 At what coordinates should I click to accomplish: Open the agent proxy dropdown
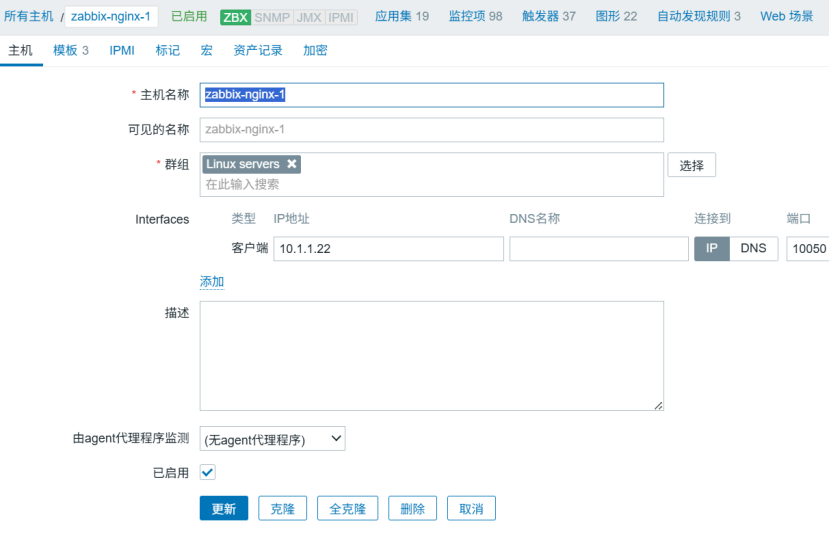(272, 439)
